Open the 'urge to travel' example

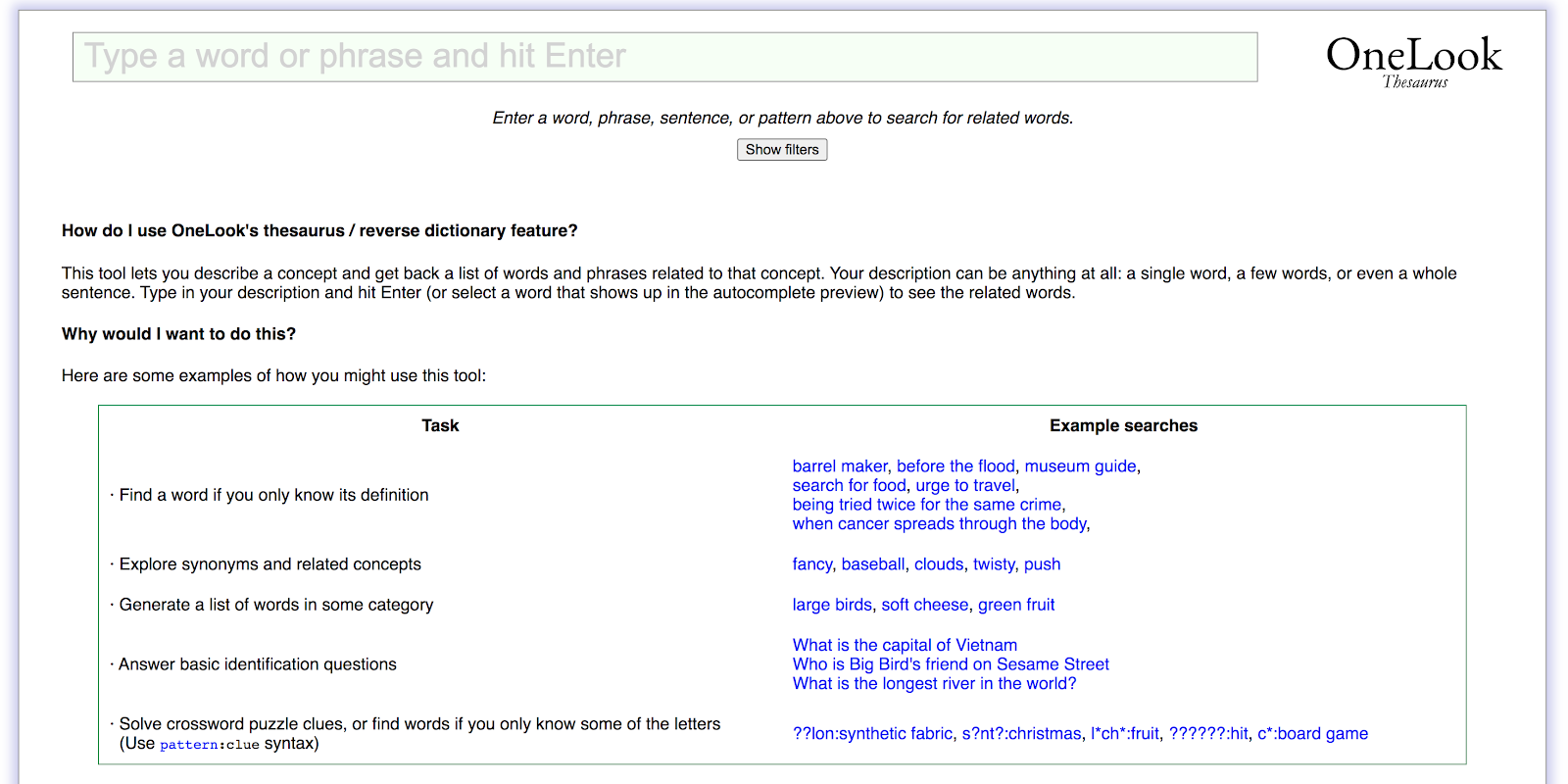click(x=965, y=485)
